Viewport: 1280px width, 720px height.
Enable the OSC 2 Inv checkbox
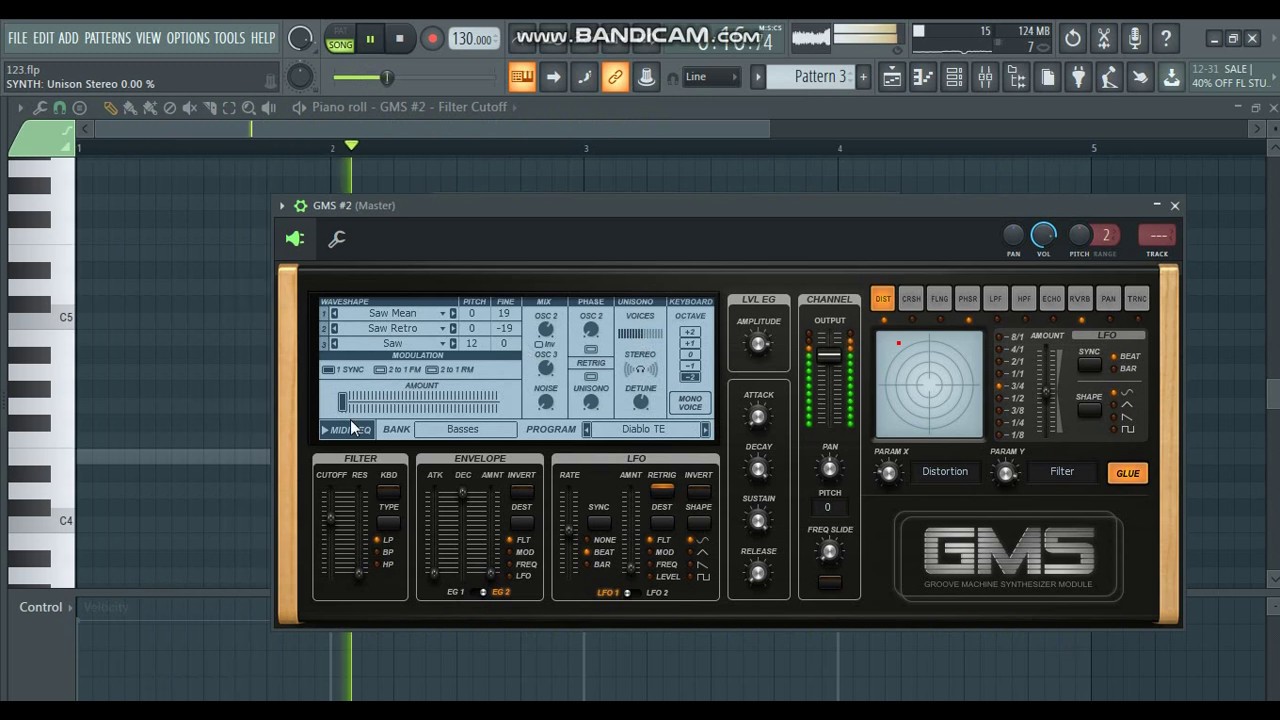pos(539,344)
